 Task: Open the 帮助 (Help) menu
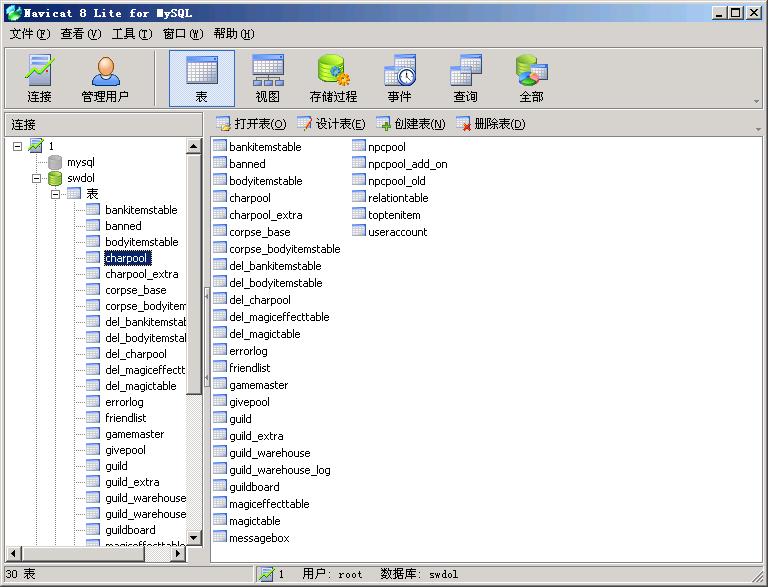coord(234,34)
